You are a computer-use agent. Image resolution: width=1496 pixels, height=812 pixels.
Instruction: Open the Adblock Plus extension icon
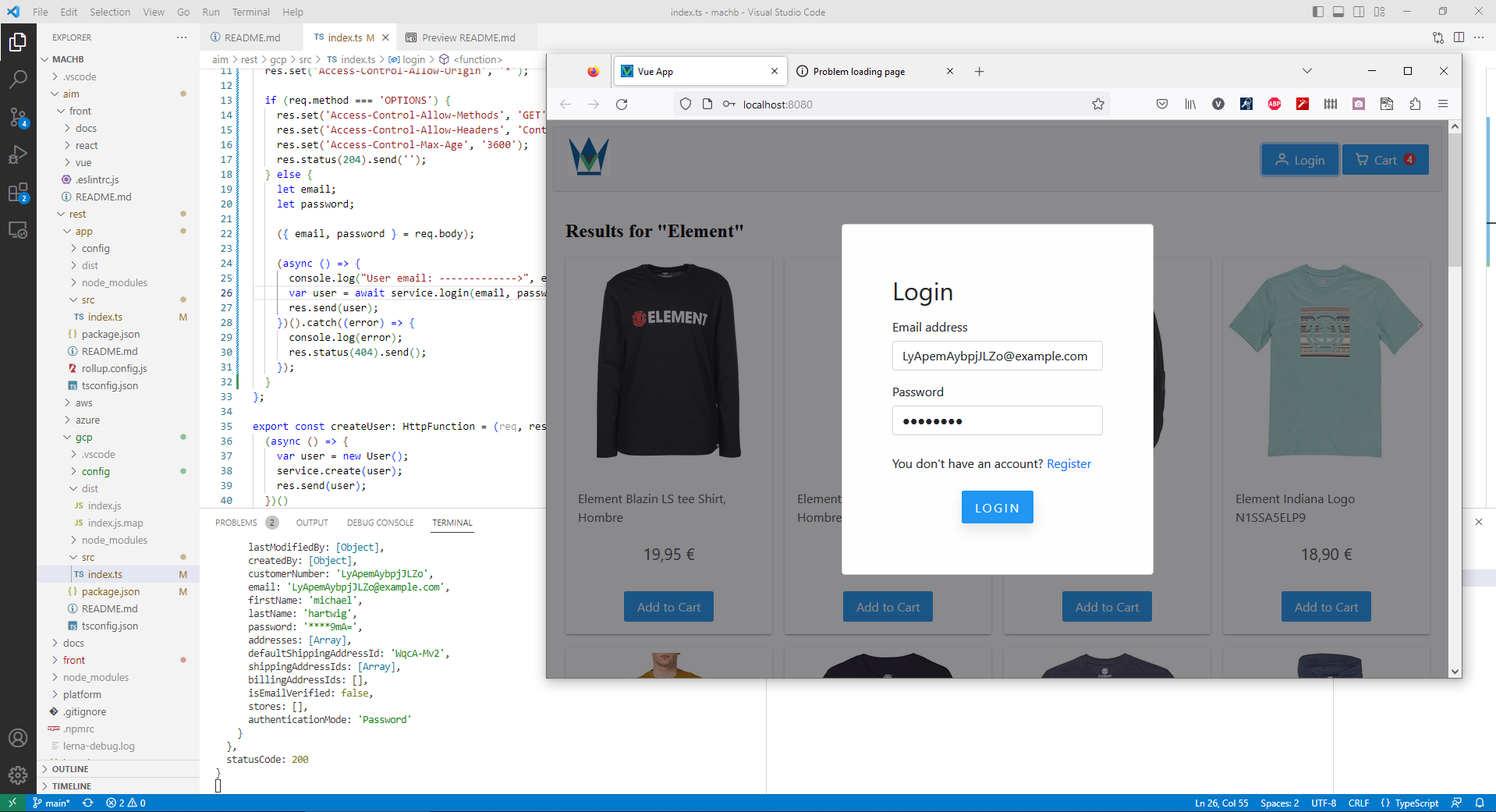point(1274,105)
